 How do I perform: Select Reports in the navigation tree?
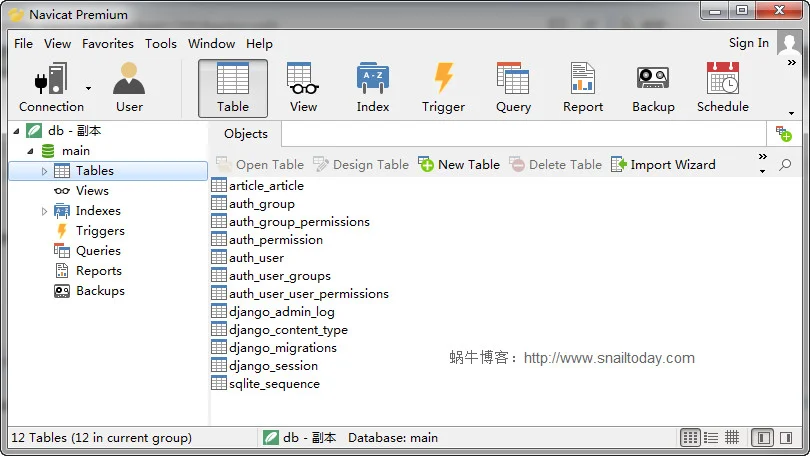(x=99, y=271)
